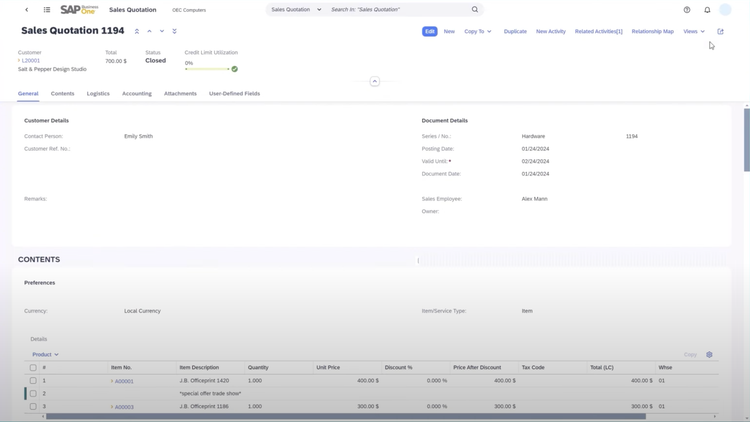The height and width of the screenshot is (422, 750).
Task: Open the help question mark icon
Action: coord(687,10)
